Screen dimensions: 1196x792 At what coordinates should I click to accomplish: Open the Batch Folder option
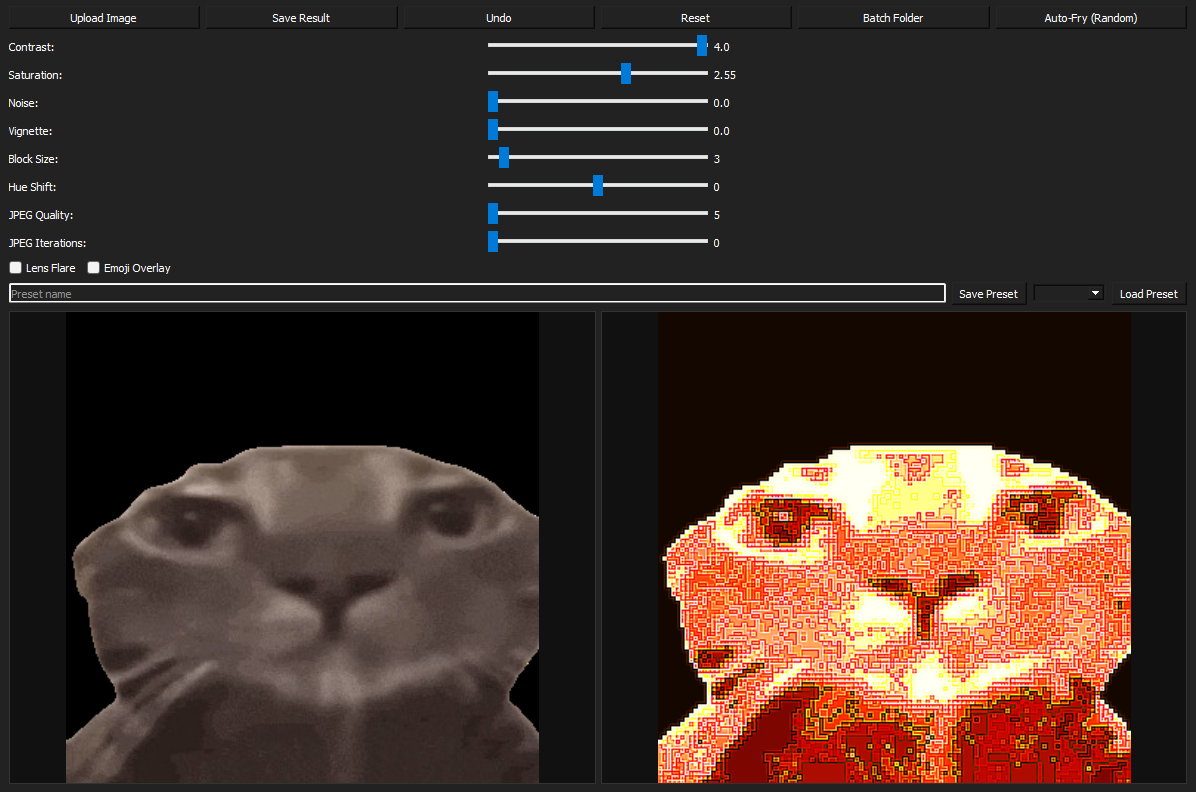[892, 18]
